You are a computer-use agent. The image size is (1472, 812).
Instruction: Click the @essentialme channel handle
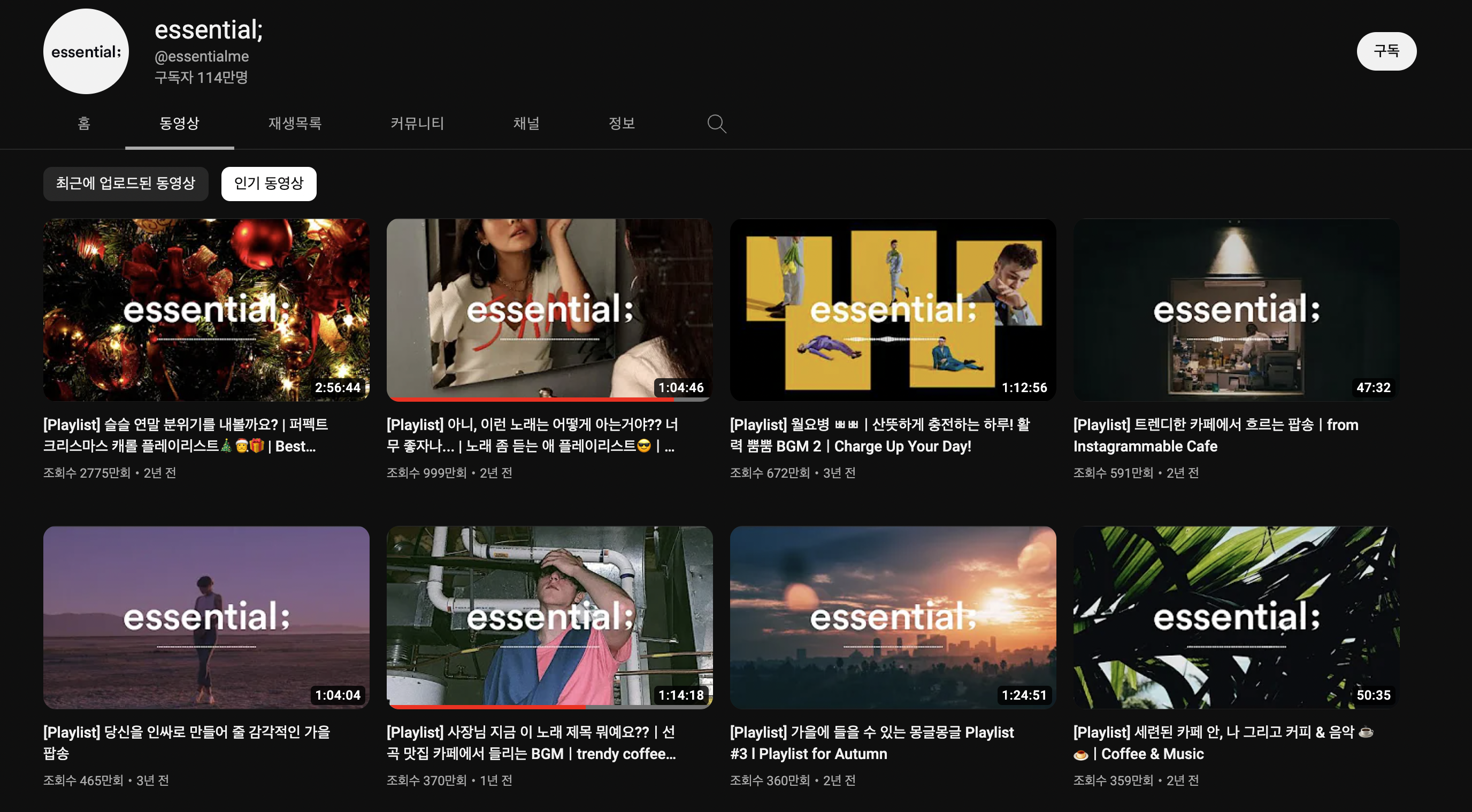[201, 57]
